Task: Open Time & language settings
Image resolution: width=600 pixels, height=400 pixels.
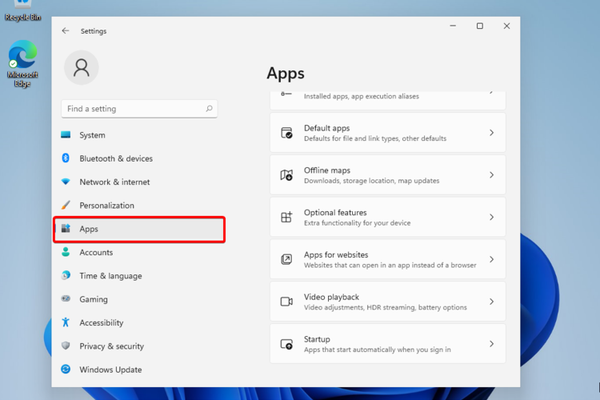Action: coord(110,276)
